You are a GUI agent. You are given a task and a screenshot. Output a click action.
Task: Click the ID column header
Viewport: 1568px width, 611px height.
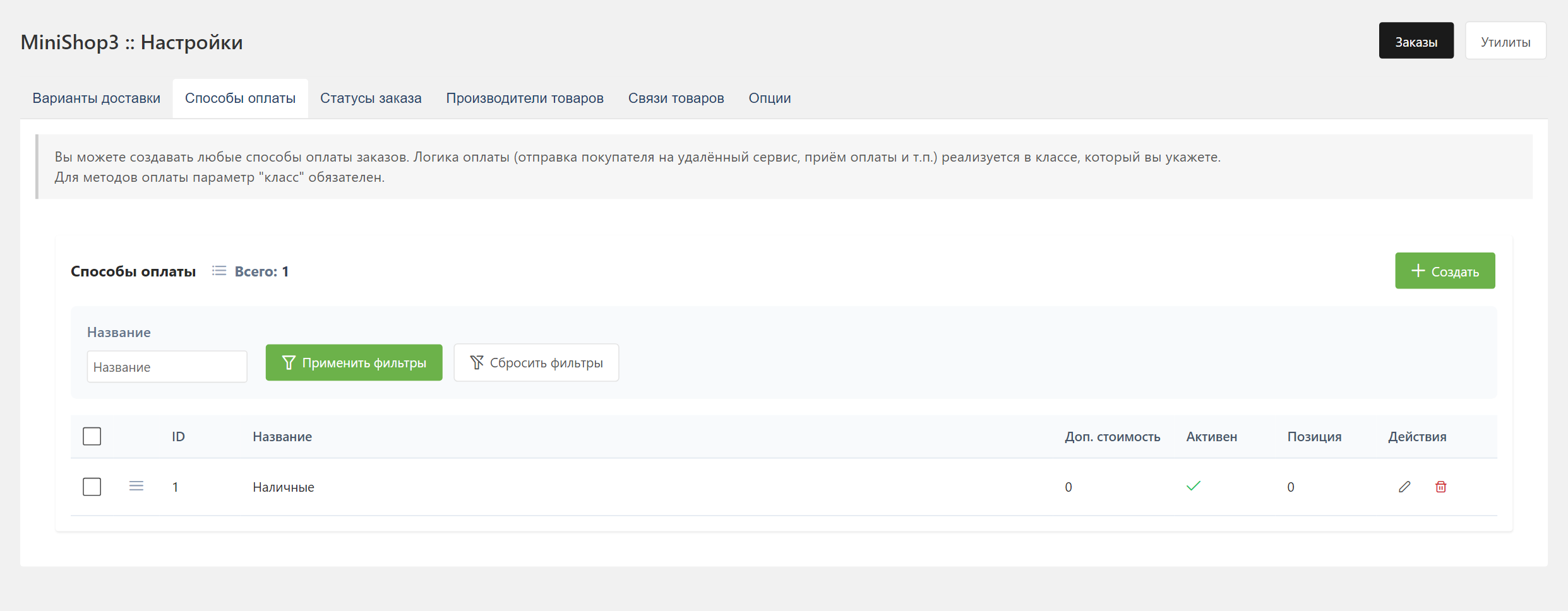(179, 437)
